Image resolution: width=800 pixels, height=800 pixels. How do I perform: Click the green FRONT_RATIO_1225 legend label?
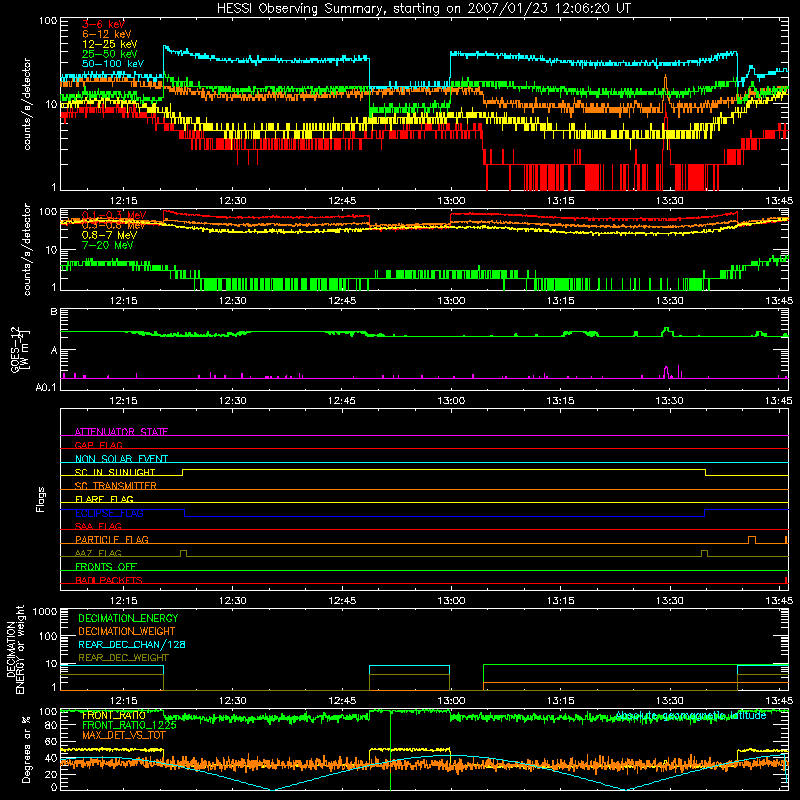coord(129,725)
